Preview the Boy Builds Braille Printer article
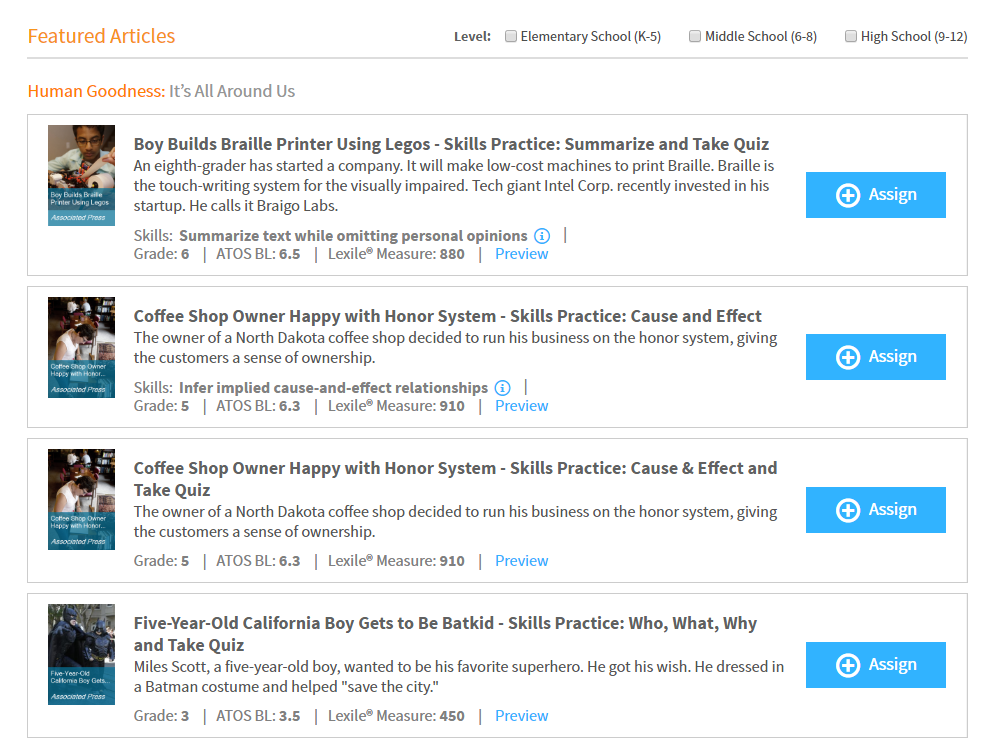 coord(521,254)
